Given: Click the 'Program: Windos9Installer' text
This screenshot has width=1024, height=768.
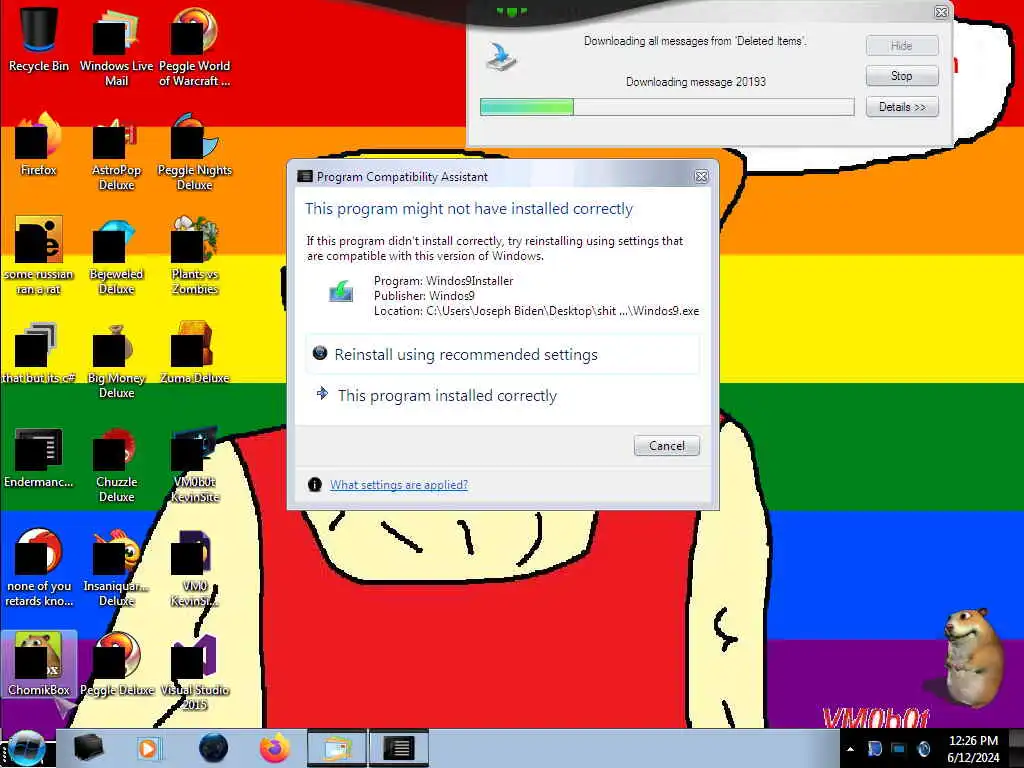Looking at the screenshot, I should [443, 281].
